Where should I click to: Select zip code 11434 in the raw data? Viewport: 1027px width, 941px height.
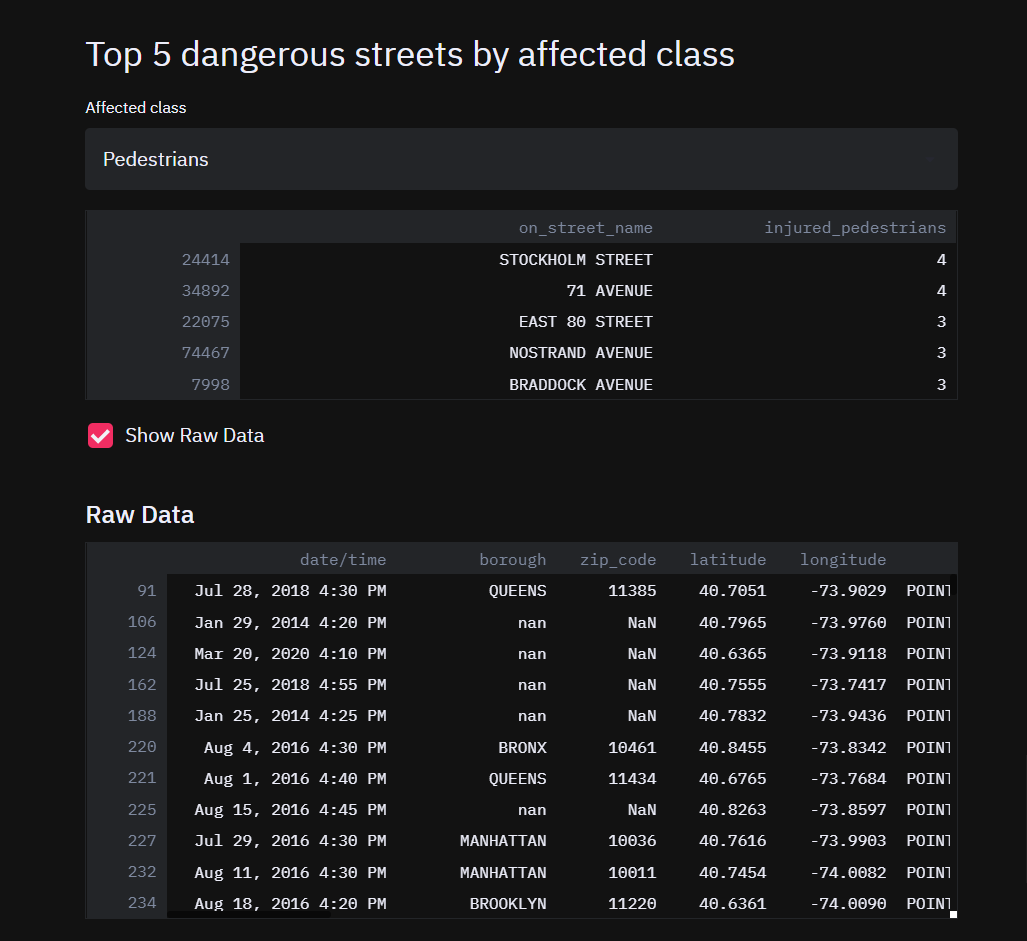[631, 778]
